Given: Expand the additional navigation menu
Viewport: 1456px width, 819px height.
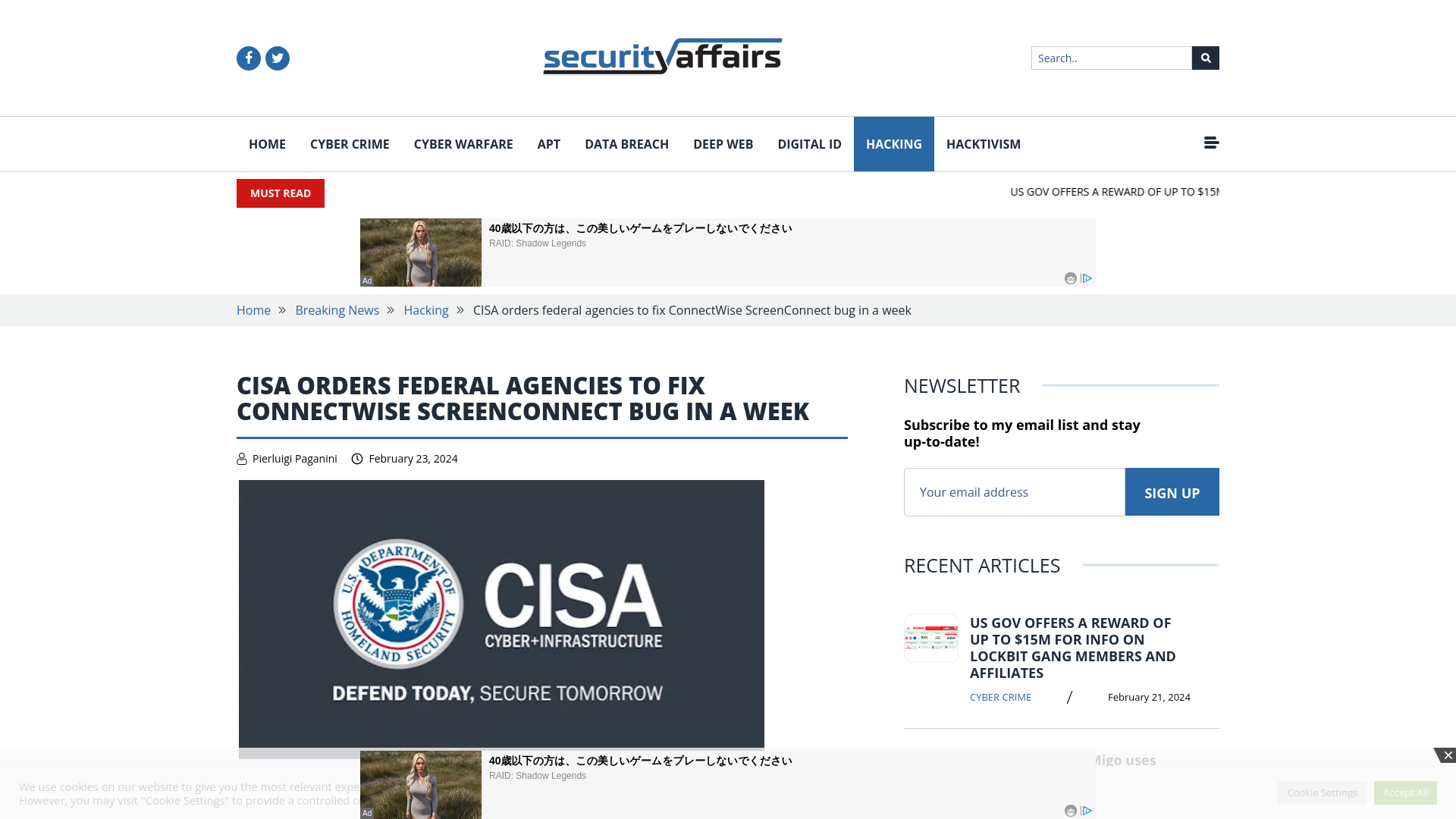Looking at the screenshot, I should [x=1211, y=143].
